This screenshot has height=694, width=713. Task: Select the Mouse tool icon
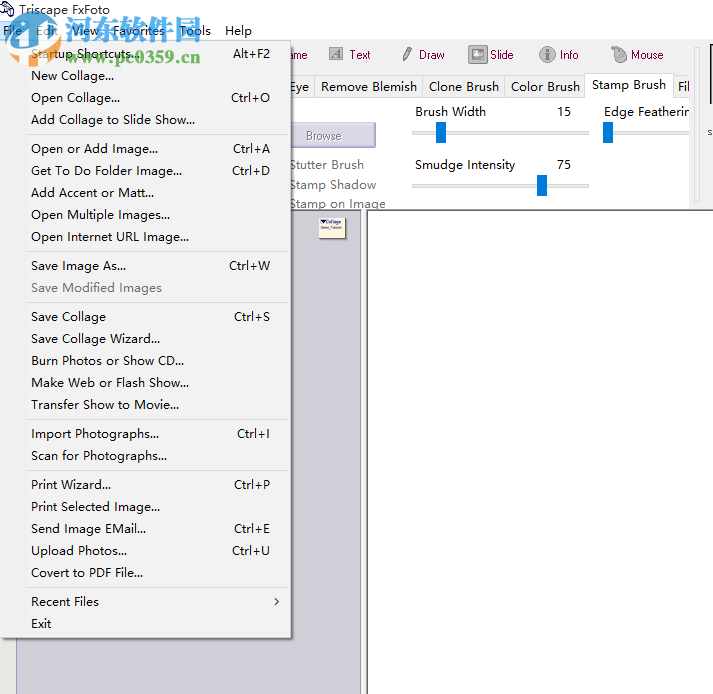click(618, 55)
